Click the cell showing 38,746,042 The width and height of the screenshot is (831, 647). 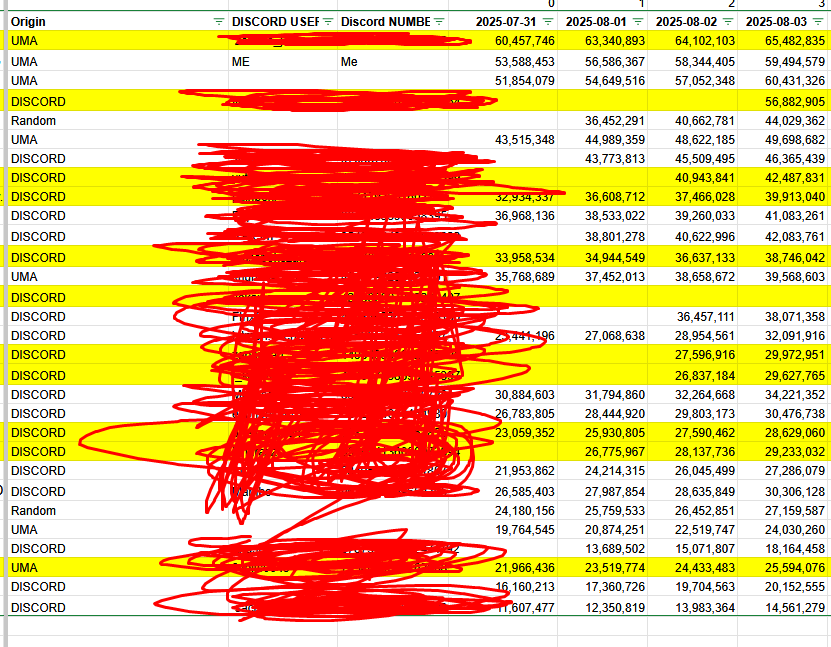pyautogui.click(x=784, y=258)
